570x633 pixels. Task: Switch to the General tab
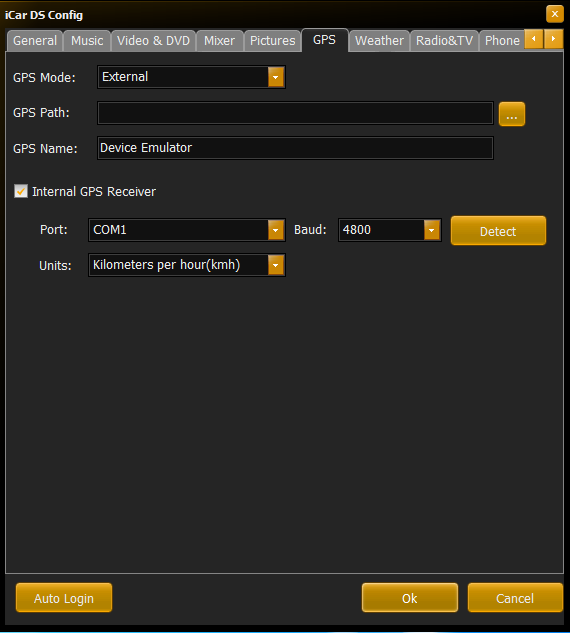click(x=35, y=40)
